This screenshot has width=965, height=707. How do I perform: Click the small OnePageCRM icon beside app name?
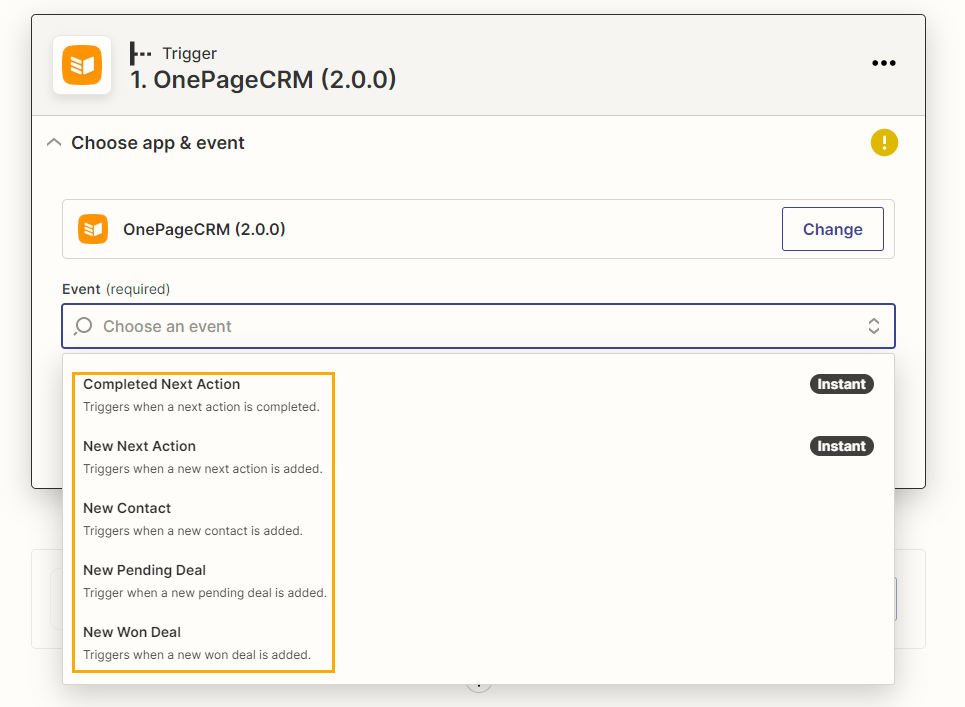[93, 229]
